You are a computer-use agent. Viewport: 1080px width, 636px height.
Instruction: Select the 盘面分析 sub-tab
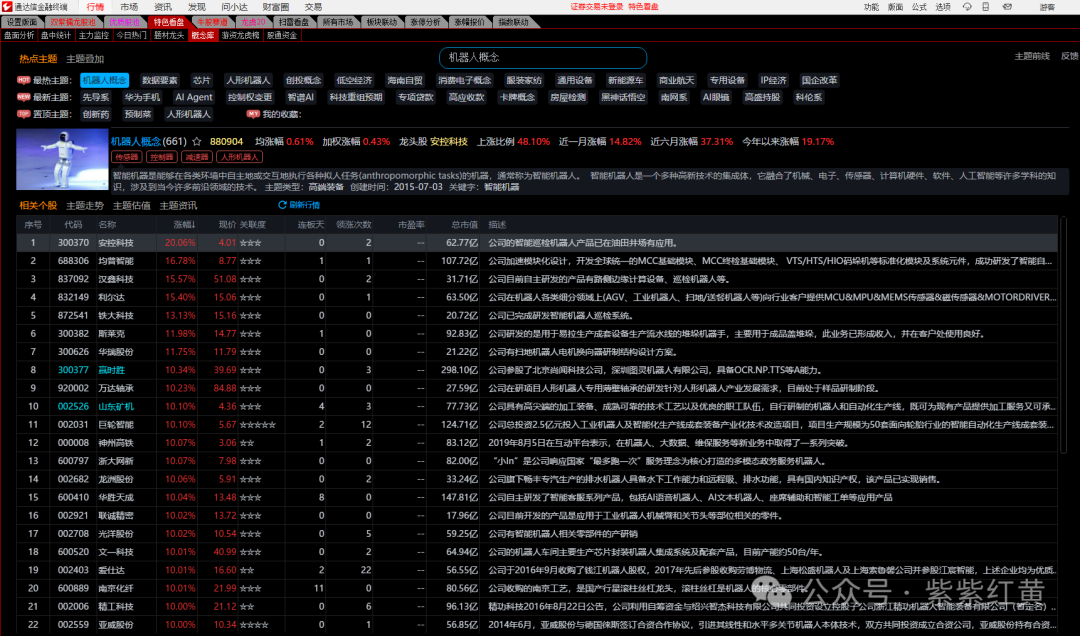tap(19, 35)
